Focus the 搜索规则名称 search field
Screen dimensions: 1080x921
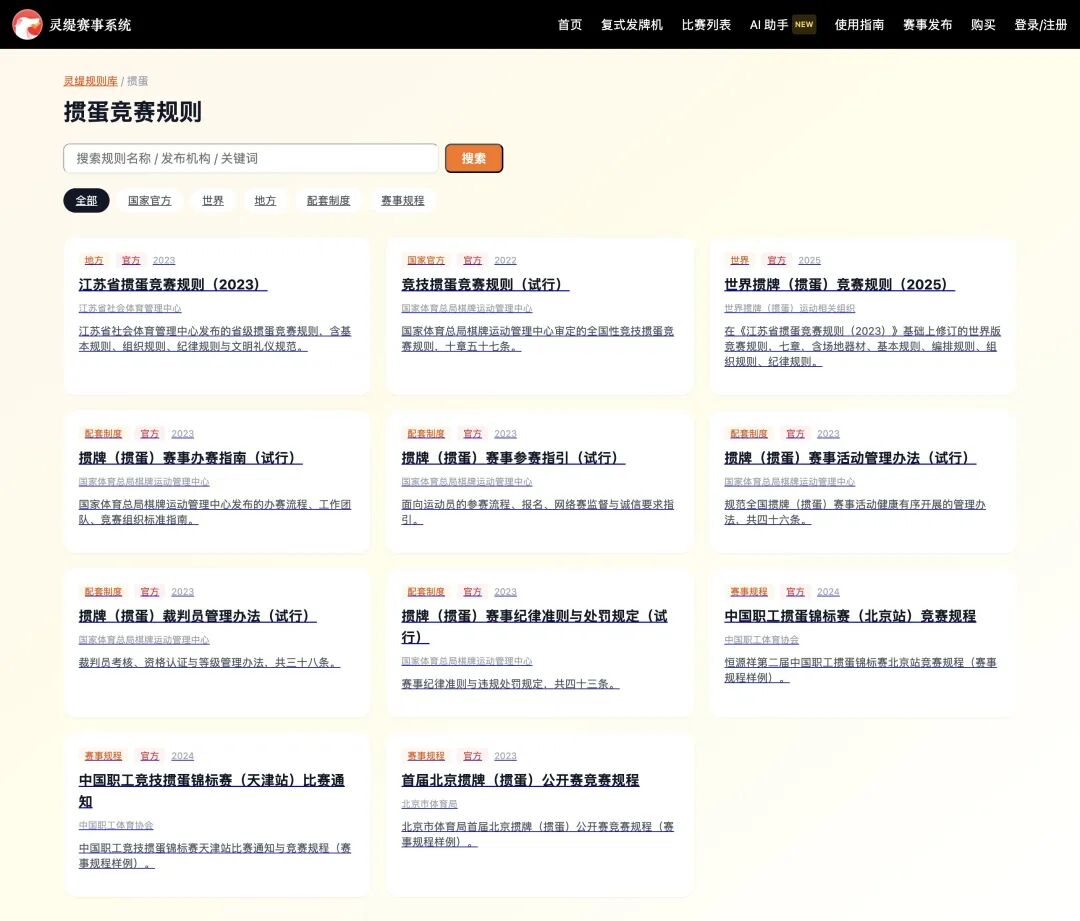(x=251, y=158)
